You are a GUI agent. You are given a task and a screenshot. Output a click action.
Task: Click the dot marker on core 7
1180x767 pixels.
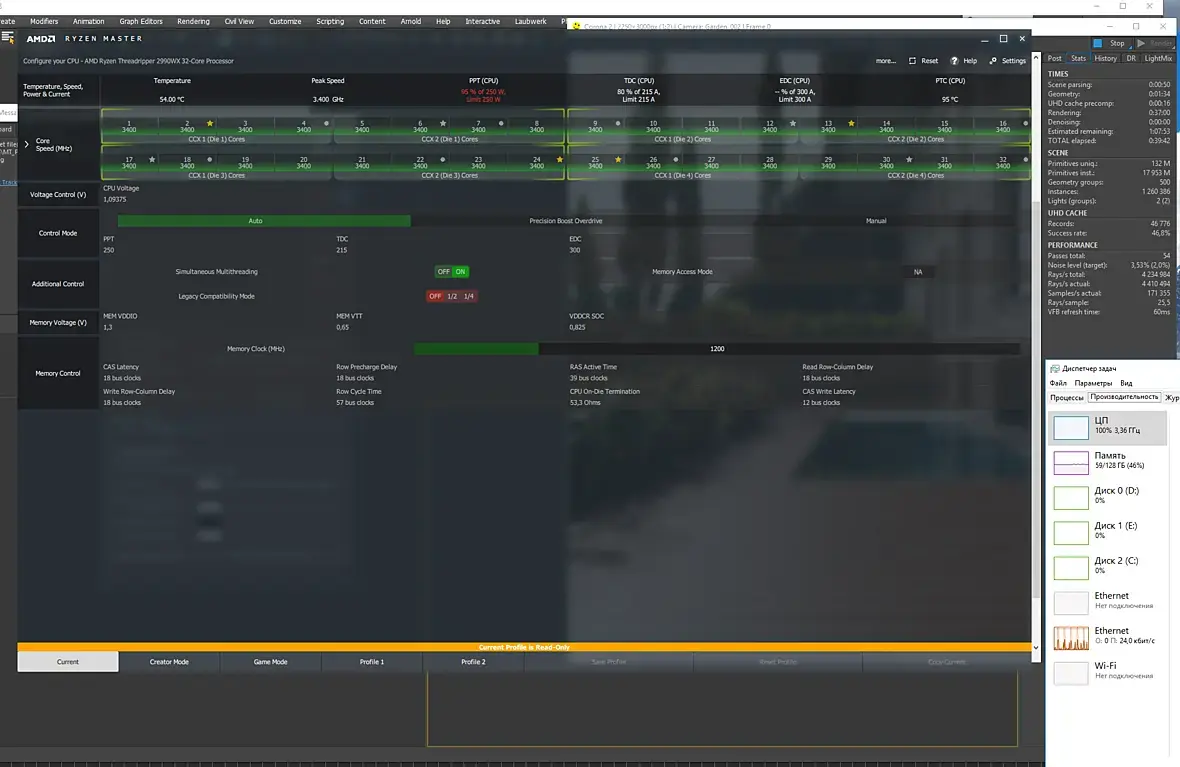click(501, 123)
